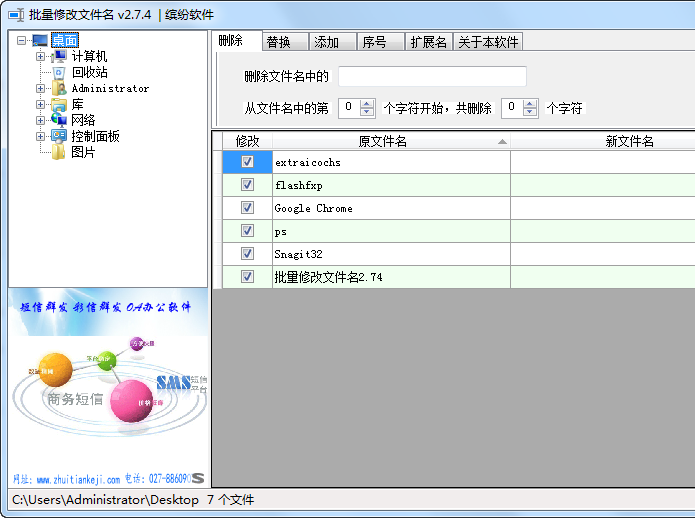Click the Desktop path in status bar
Image resolution: width=695 pixels, height=518 pixels.
[x=105, y=500]
